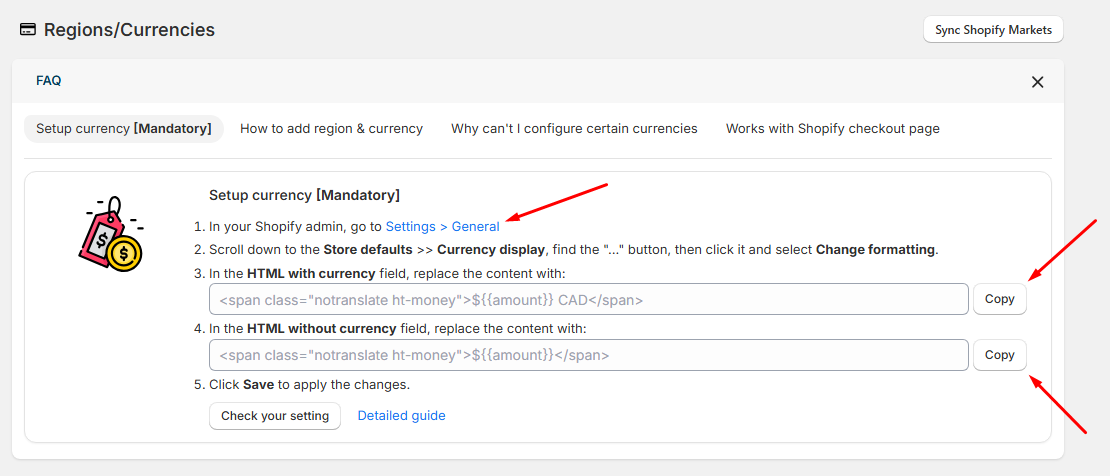Open Works with Shopify checkout page tab
The image size is (1110, 476).
point(832,129)
